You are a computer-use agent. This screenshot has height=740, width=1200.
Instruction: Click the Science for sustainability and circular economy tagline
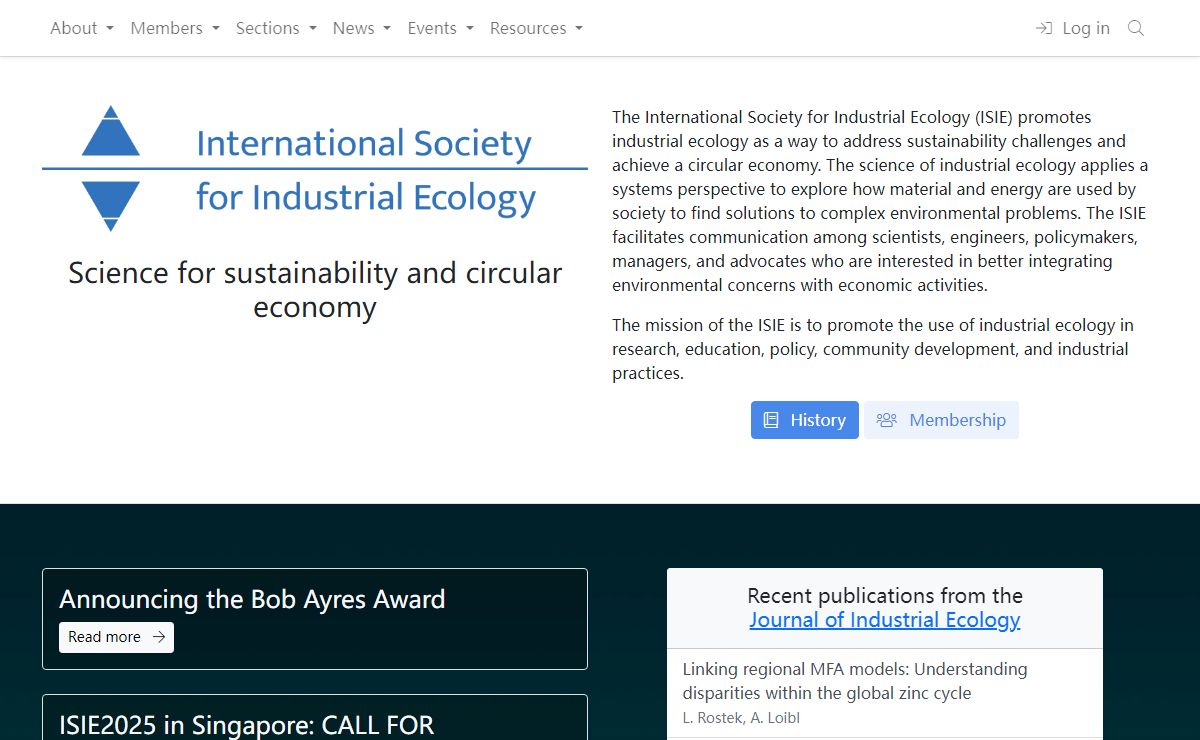pos(315,290)
